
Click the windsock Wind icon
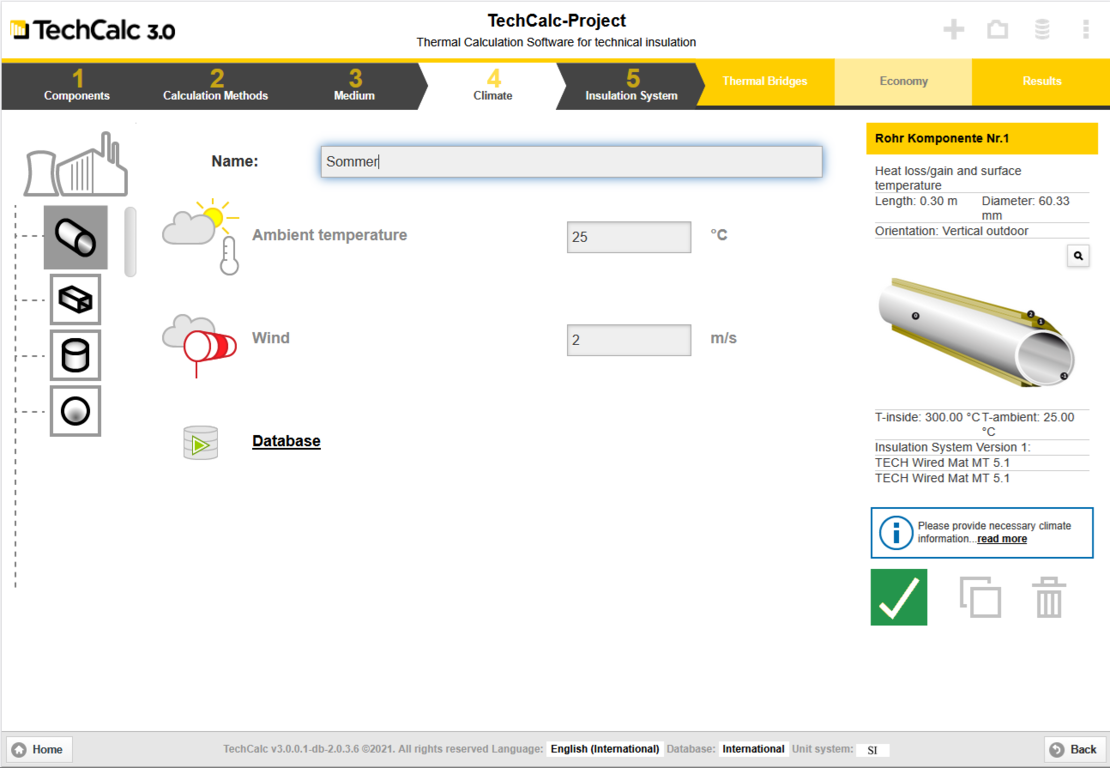pos(200,345)
